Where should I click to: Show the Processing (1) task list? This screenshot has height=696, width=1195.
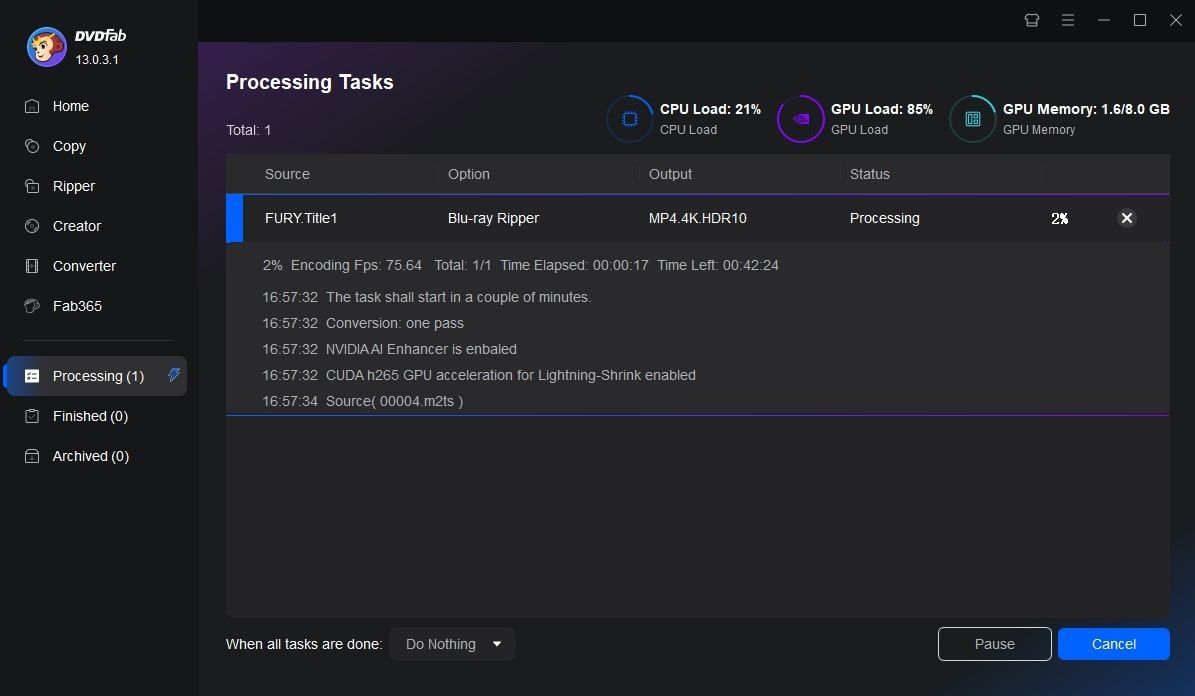pos(97,376)
